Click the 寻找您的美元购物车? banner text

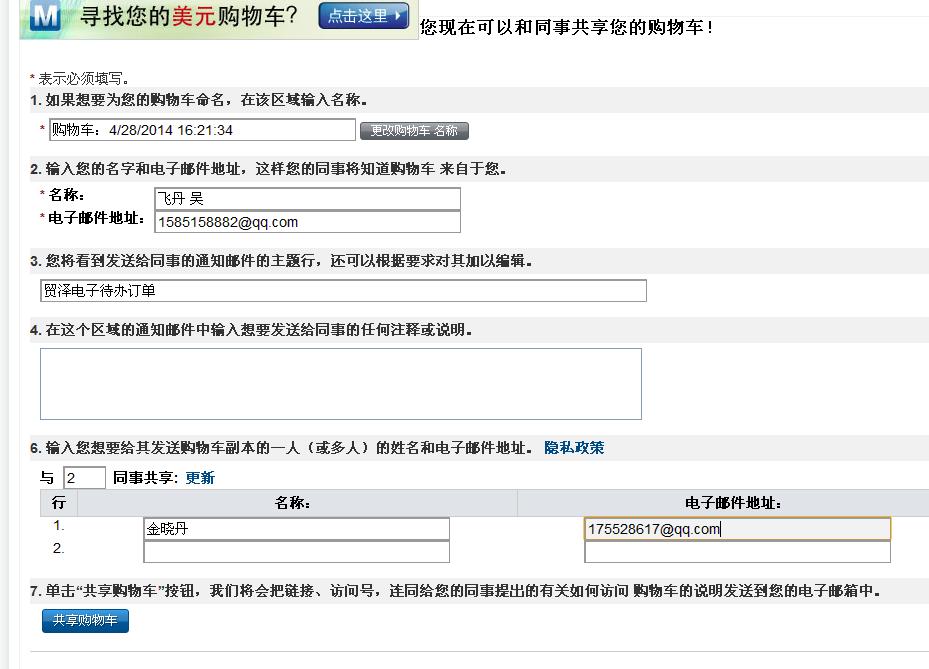tap(188, 16)
